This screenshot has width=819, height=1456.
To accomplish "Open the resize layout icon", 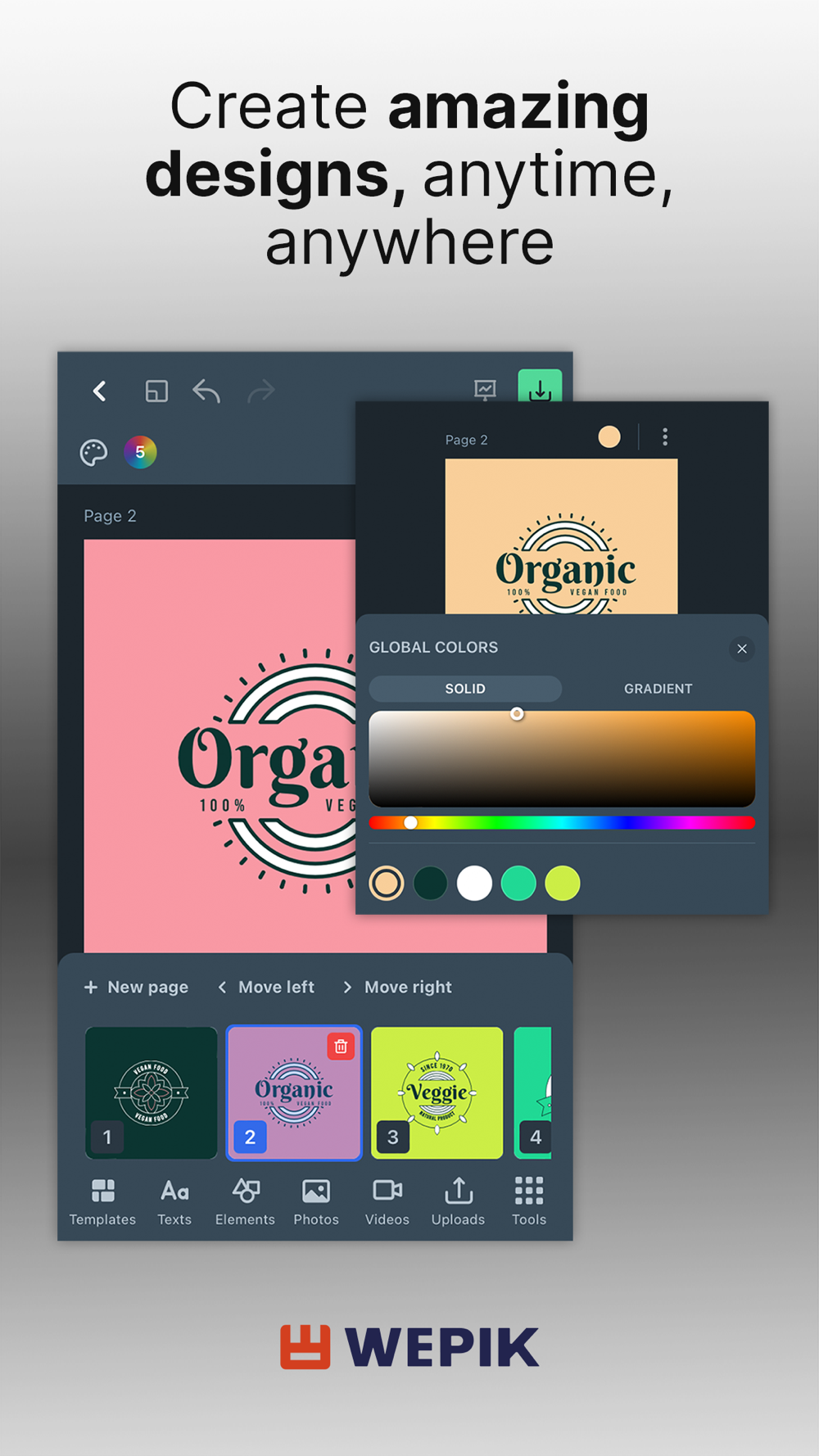I will (156, 391).
